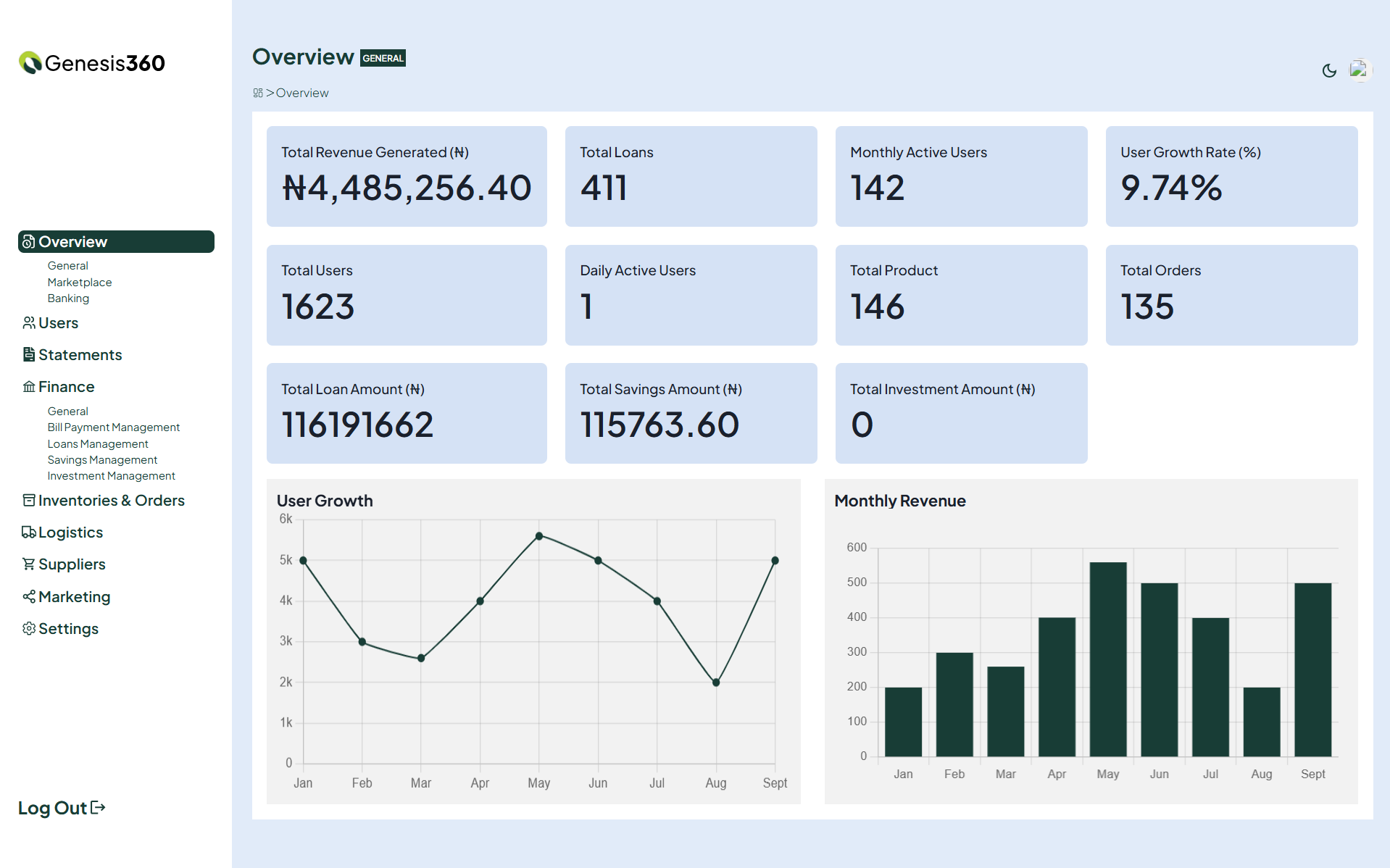
Task: Click the Marketing share icon
Action: click(29, 597)
